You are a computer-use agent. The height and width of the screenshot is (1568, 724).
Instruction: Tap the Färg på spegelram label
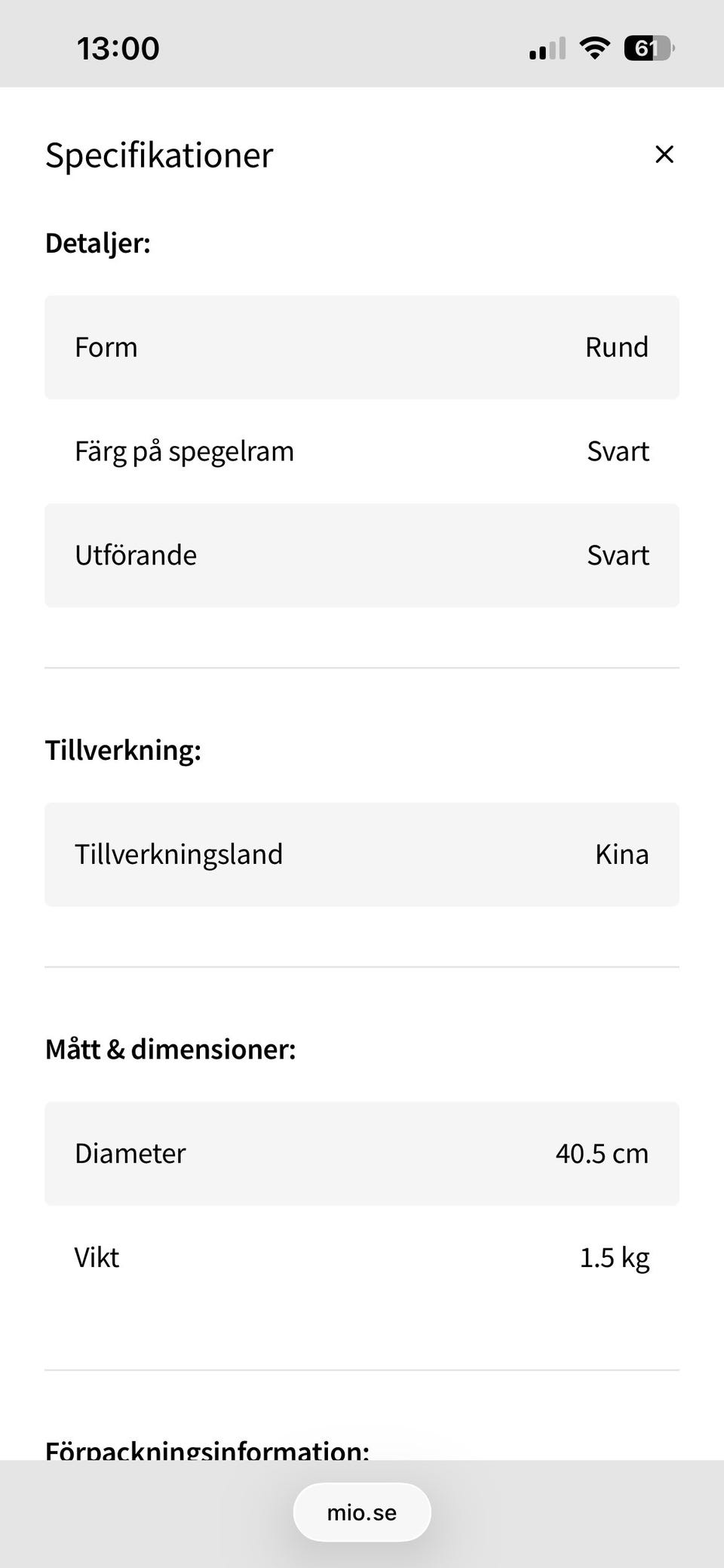(184, 451)
